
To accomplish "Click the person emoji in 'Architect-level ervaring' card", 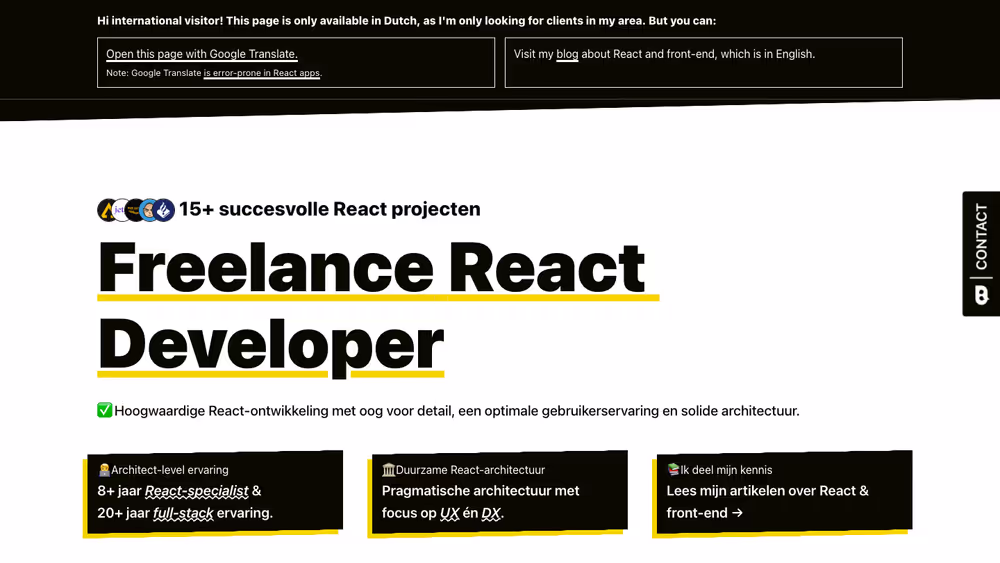I will pyautogui.click(x=104, y=470).
